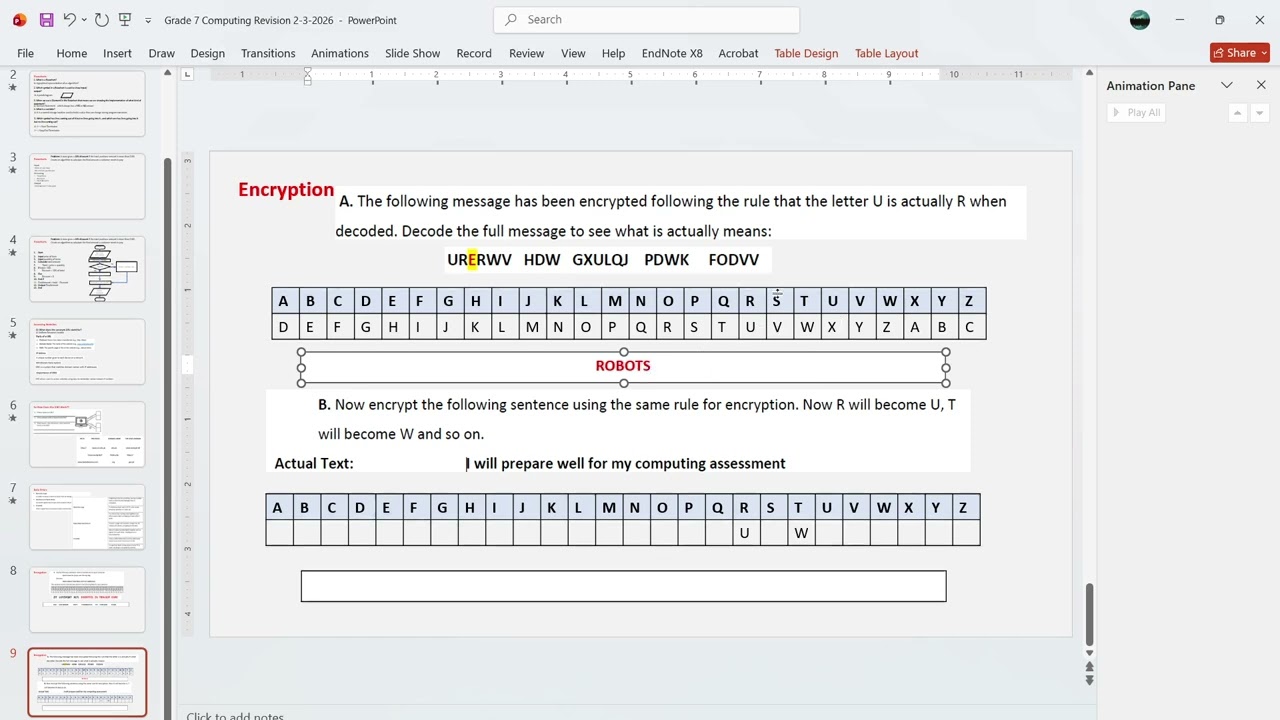1280x720 pixels.
Task: Click the PowerPoint app icon
Action: point(19,20)
